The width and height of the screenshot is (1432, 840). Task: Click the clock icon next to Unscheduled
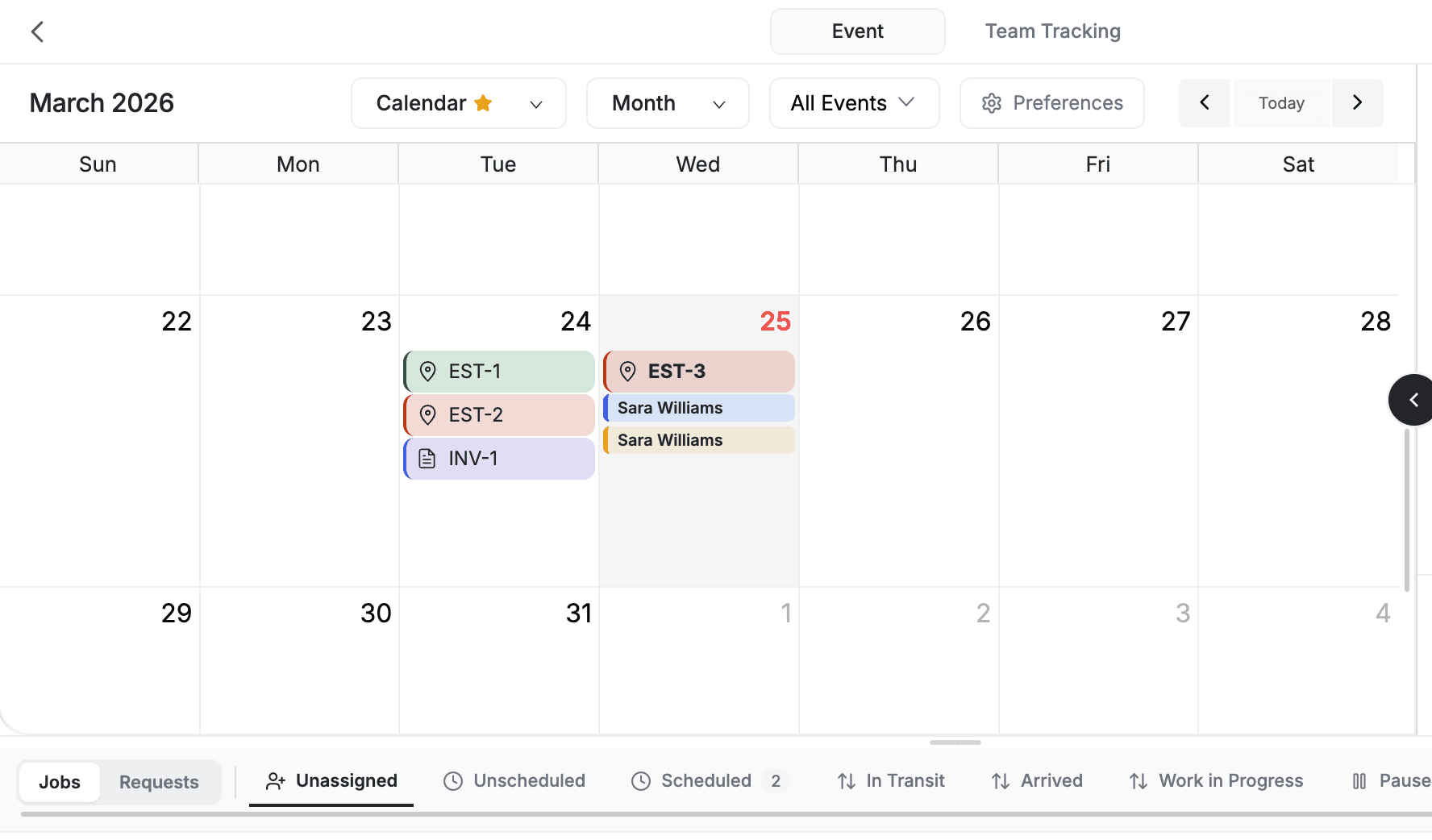tap(453, 780)
